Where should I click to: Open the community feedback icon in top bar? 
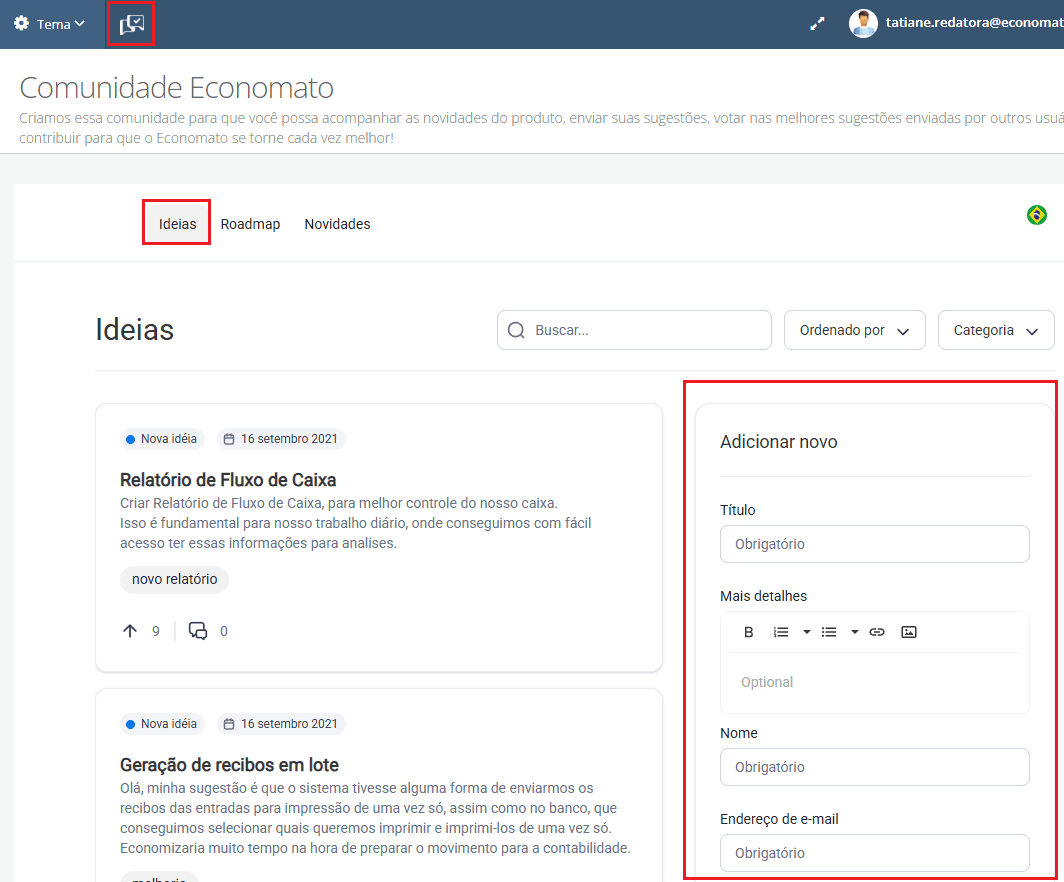tap(131, 24)
